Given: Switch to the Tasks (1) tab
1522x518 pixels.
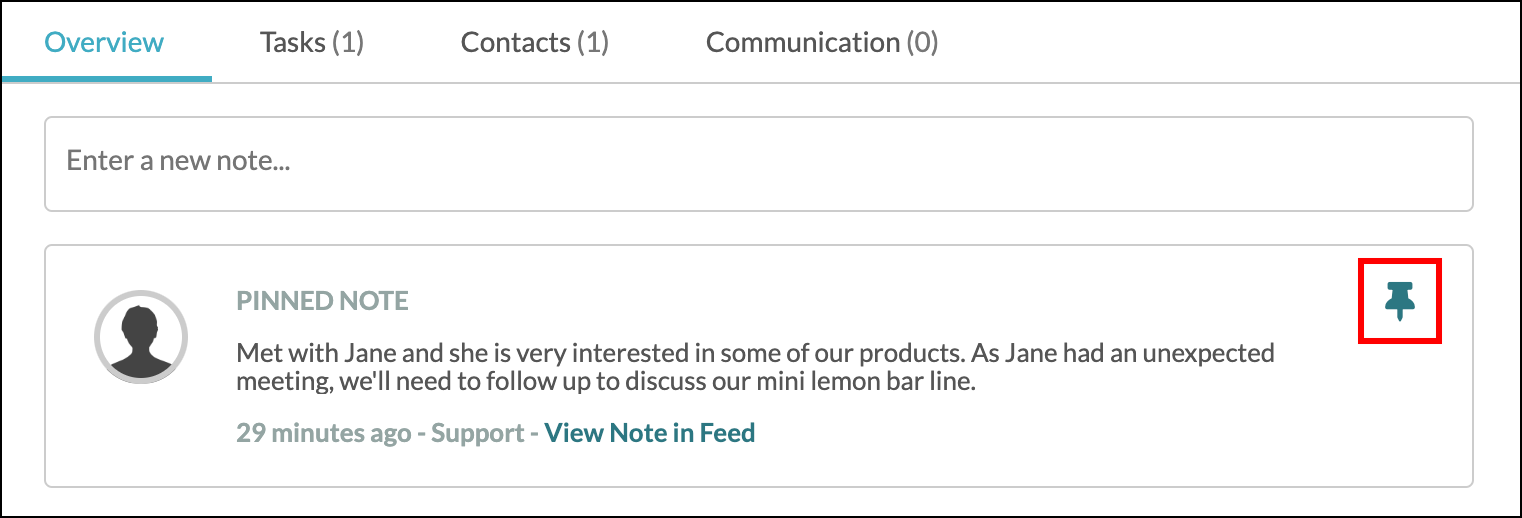Looking at the screenshot, I should click(311, 43).
